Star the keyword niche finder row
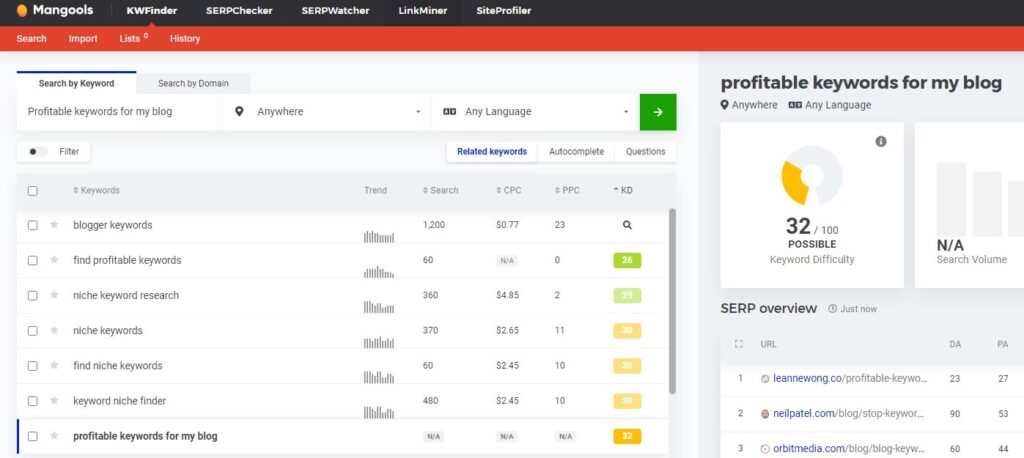Screen dimensions: 1024x458 point(54,401)
